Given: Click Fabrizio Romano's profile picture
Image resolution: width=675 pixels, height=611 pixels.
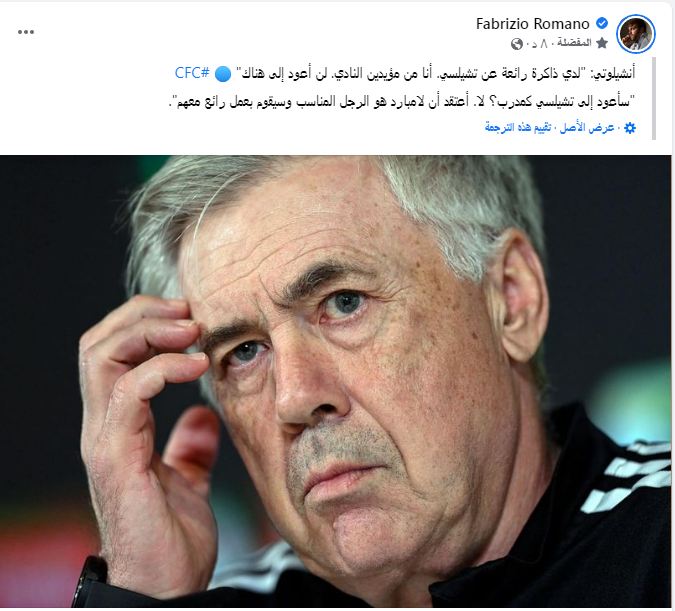Looking at the screenshot, I should click(x=636, y=34).
